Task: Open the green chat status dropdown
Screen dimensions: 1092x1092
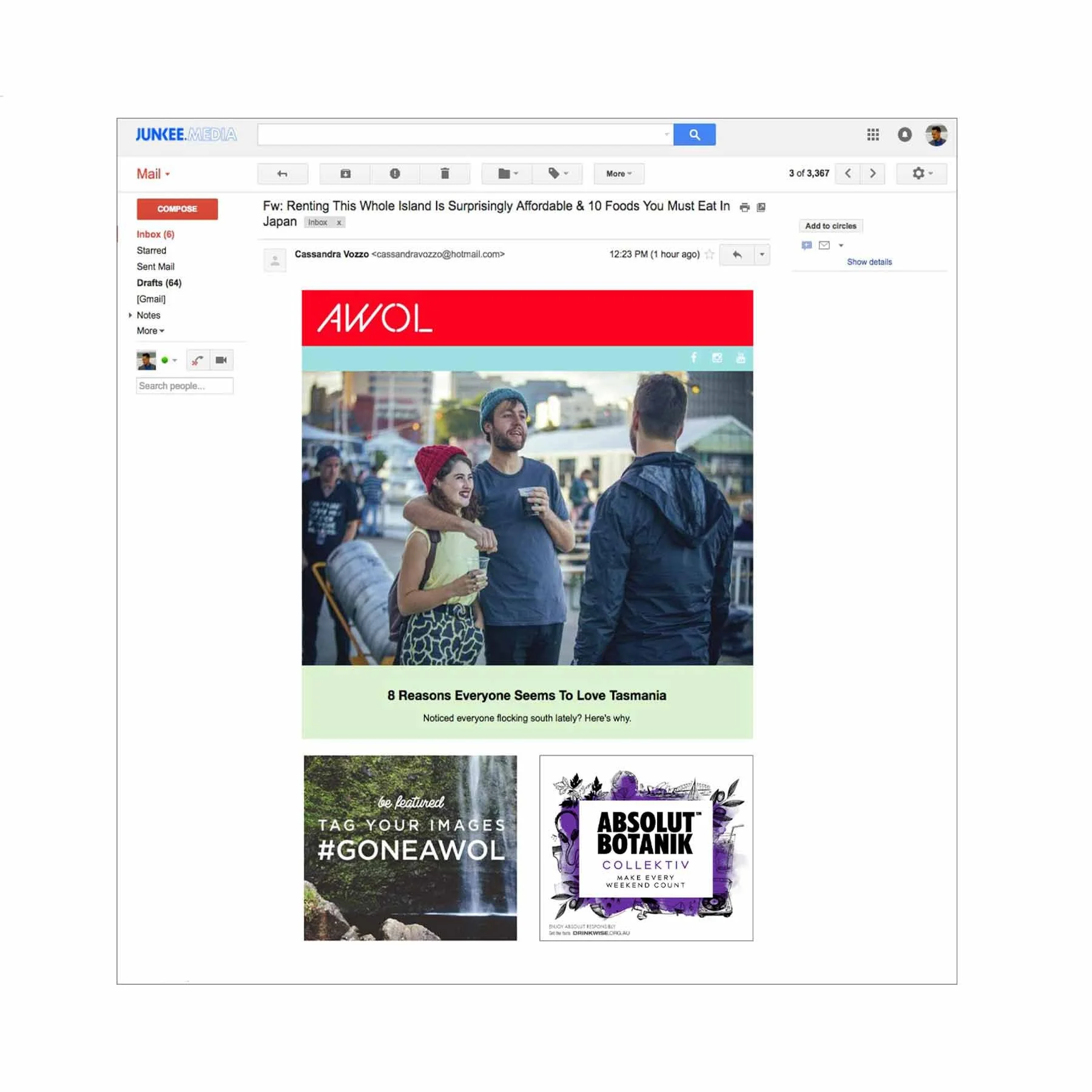Action: tap(169, 360)
